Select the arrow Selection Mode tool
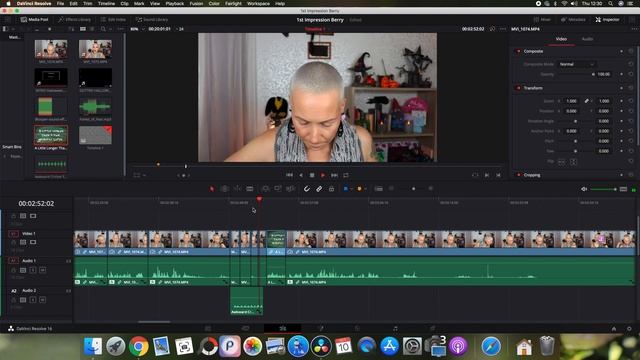640x360 pixels. (x=212, y=189)
